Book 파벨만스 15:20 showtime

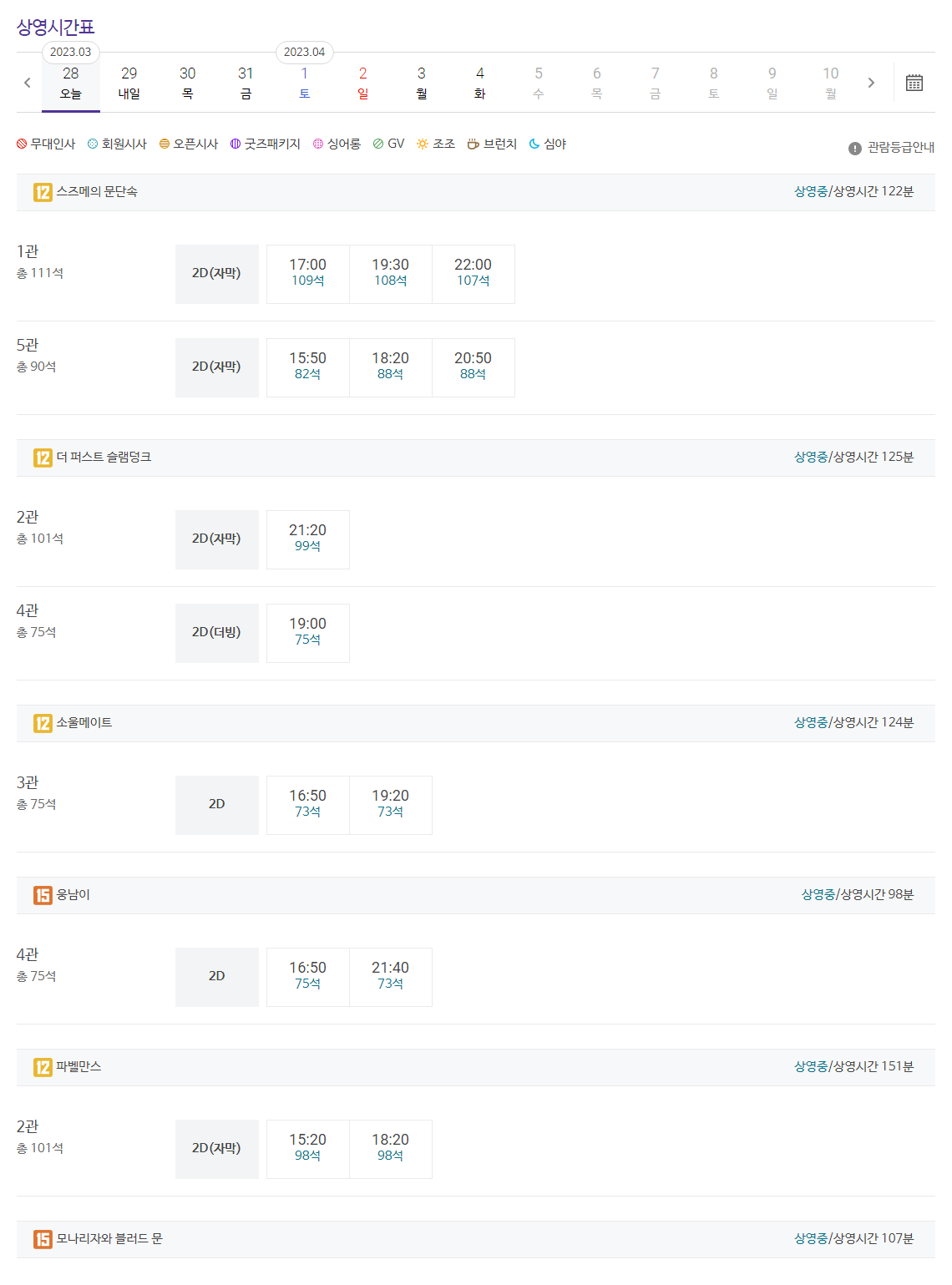[x=308, y=1149]
